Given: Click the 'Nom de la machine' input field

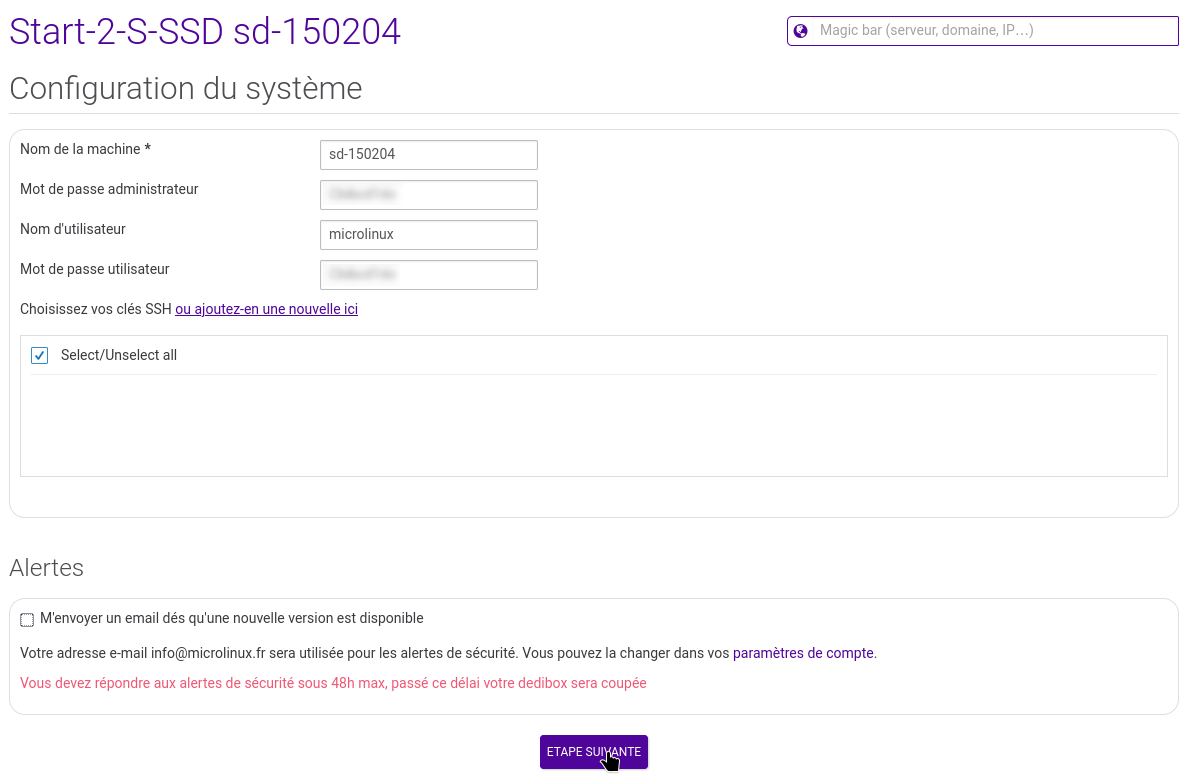Looking at the screenshot, I should pyautogui.click(x=428, y=155).
